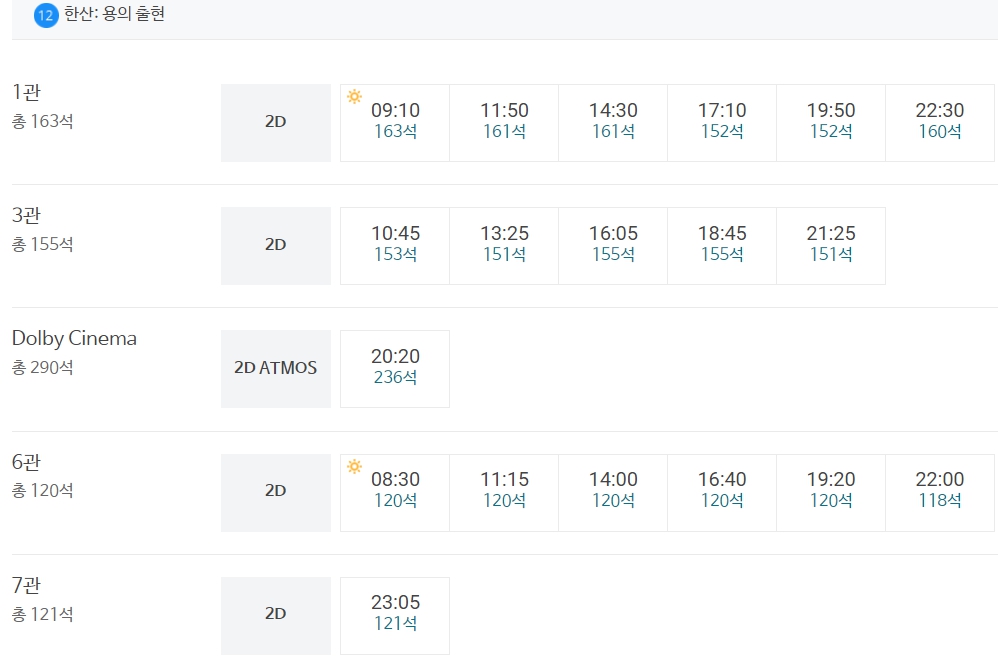Screen dimensions: 998x661
Task: Select the 10:45 showtime in 3관
Action: [x=395, y=246]
